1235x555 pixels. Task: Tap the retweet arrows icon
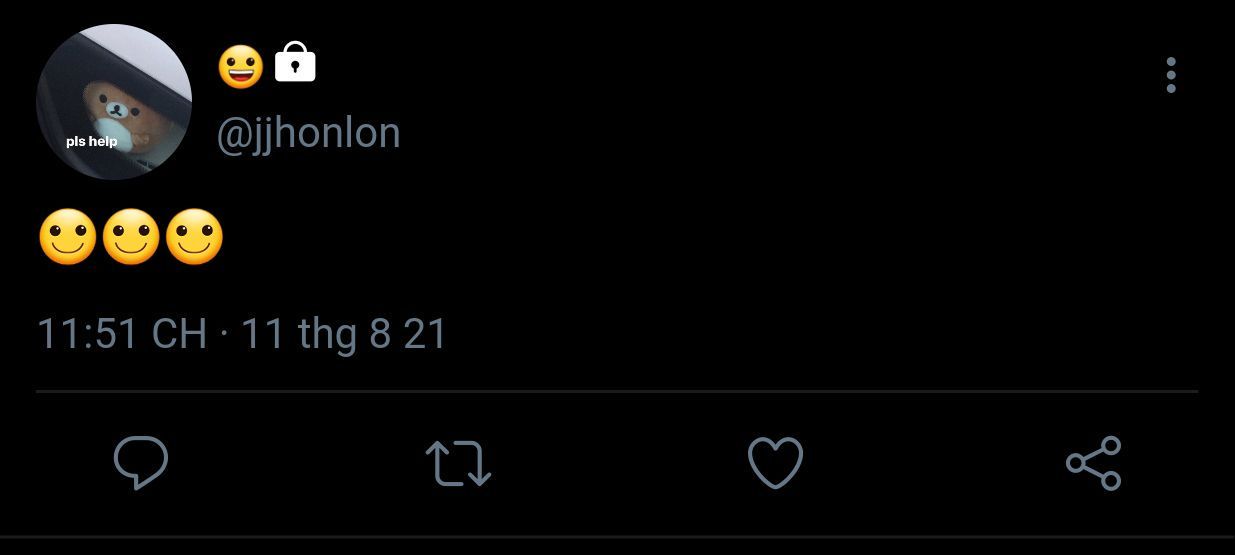tap(458, 464)
